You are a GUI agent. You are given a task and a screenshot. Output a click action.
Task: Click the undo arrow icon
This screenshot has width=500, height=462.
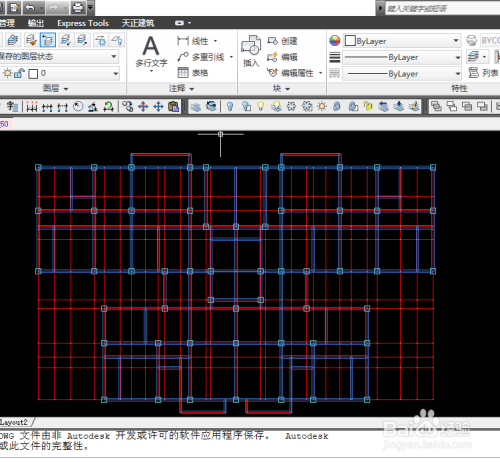point(30,7)
